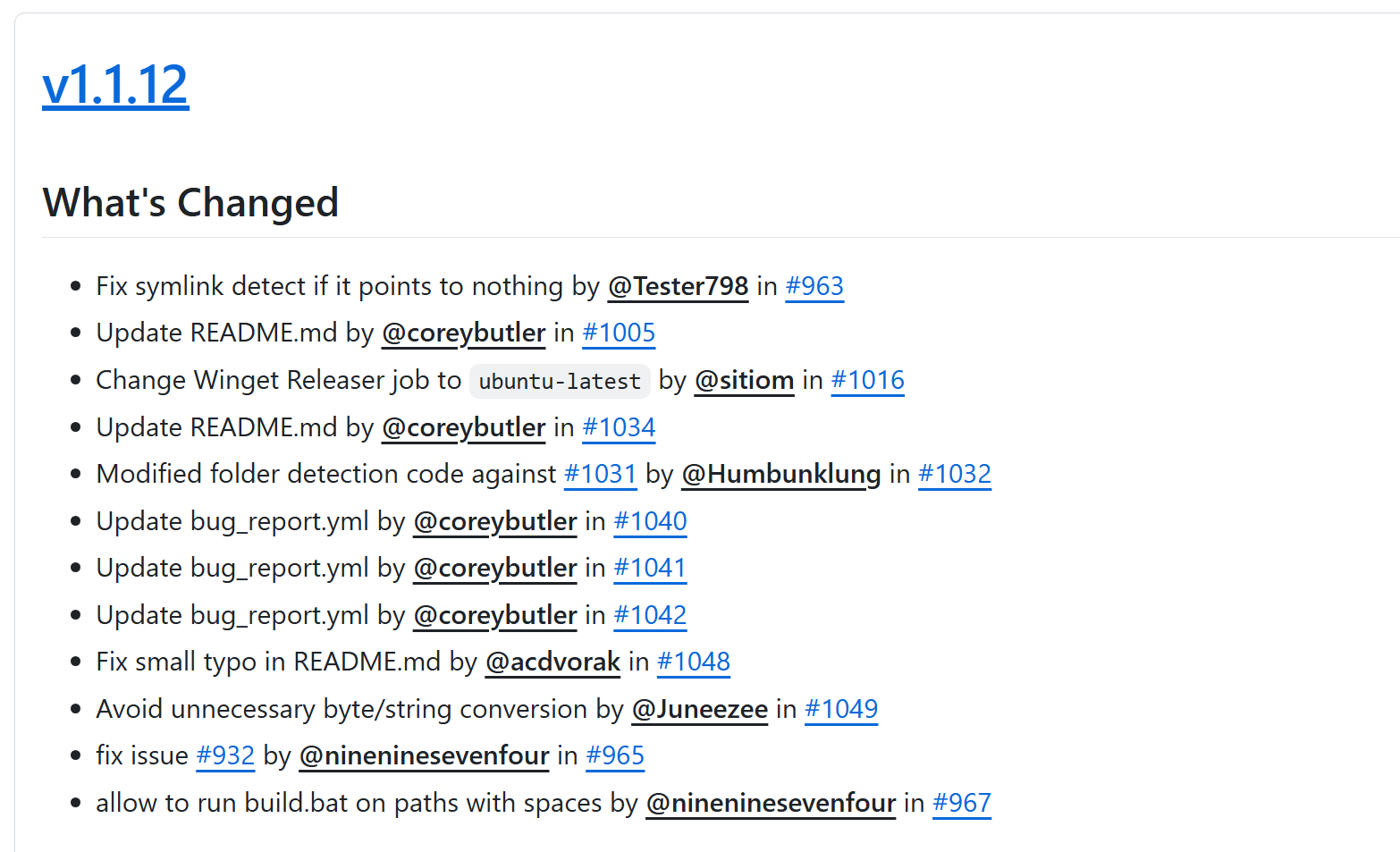Open pull request #1041 link

pos(650,568)
